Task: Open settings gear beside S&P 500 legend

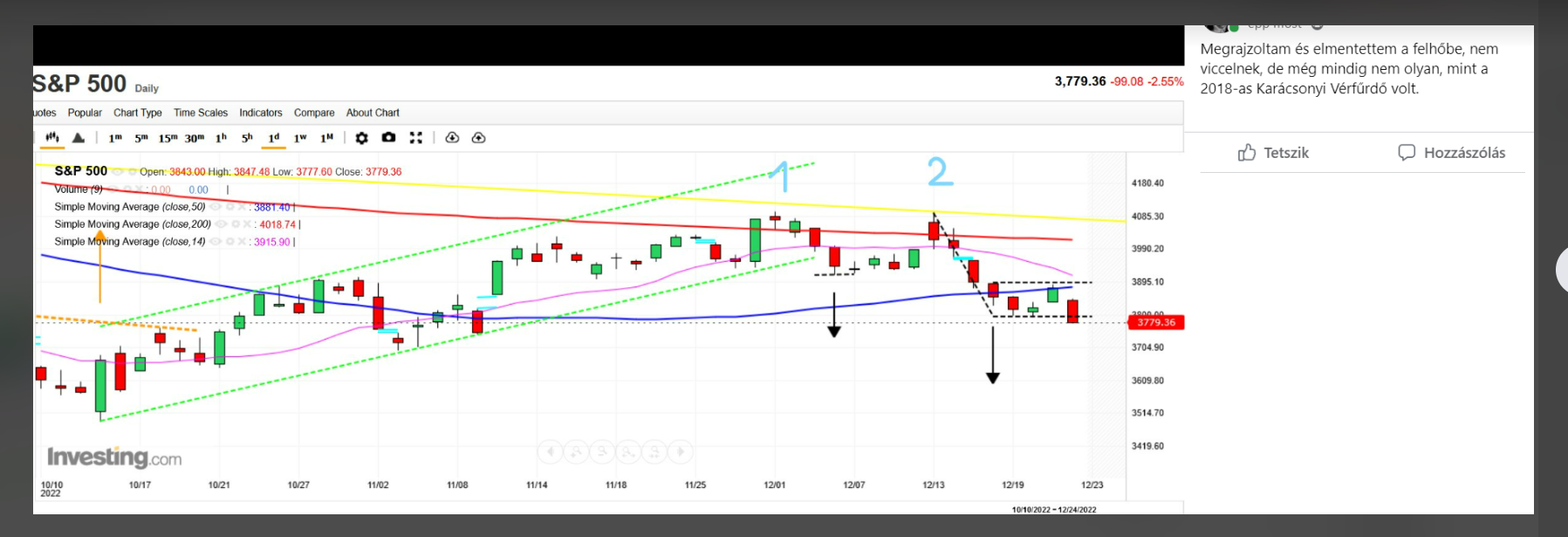Action: click(133, 172)
